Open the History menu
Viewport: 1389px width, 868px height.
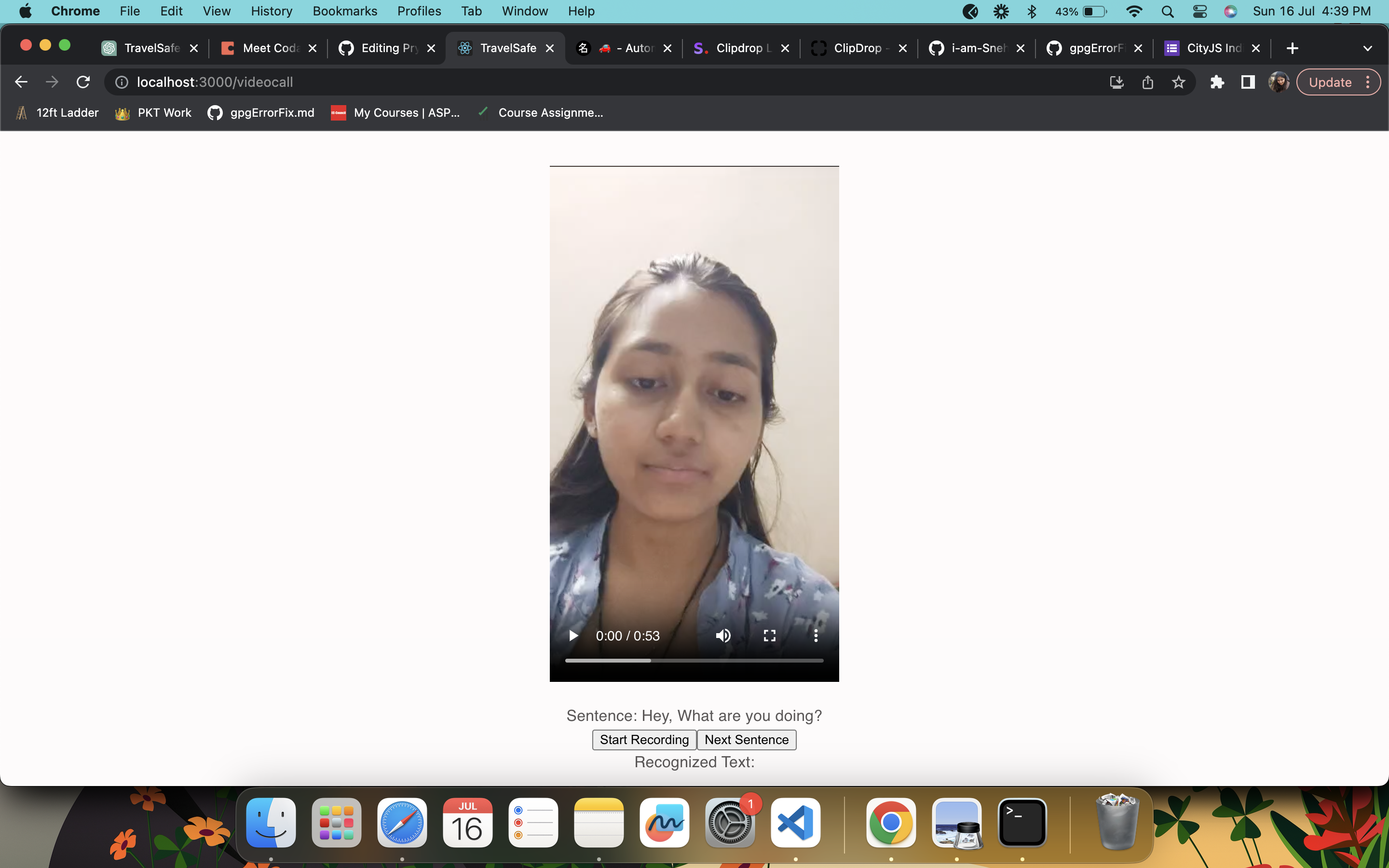point(272,12)
